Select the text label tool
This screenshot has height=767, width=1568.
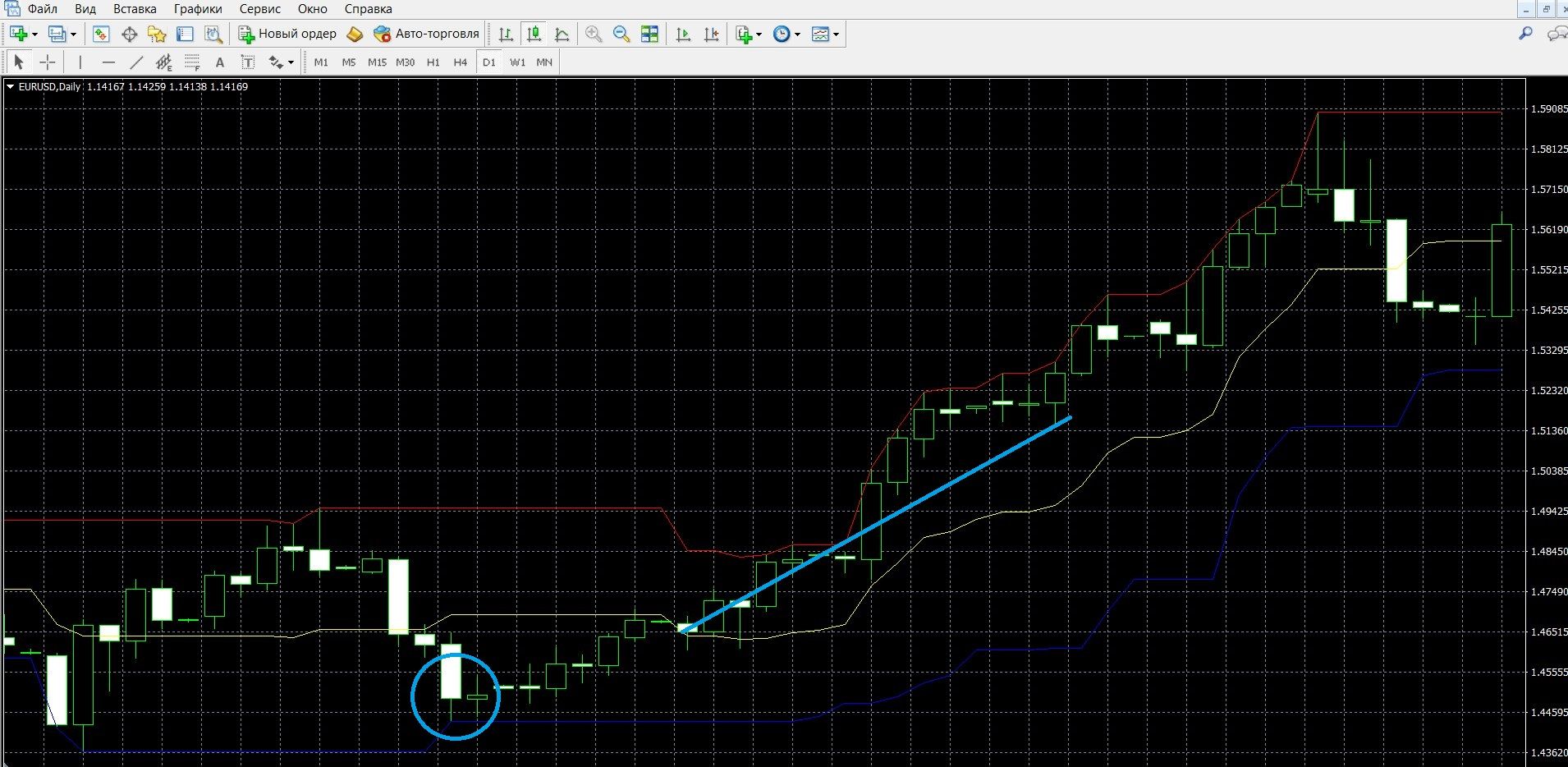pos(247,62)
